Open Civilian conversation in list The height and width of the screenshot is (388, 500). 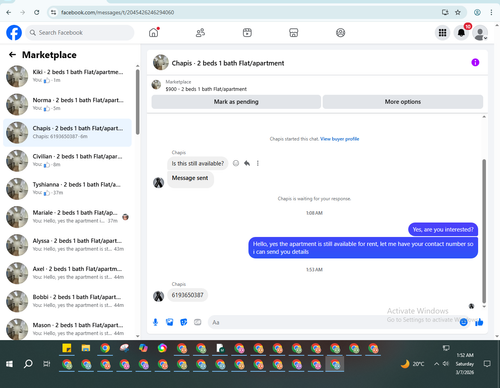tap(67, 160)
